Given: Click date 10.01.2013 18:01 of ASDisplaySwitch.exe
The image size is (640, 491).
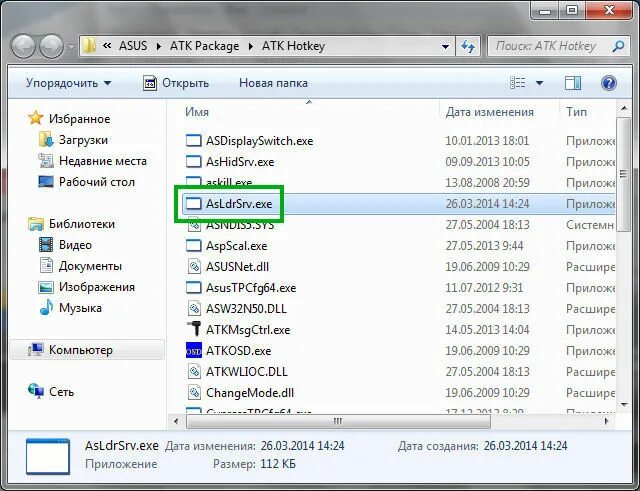Looking at the screenshot, I should pos(487,141).
